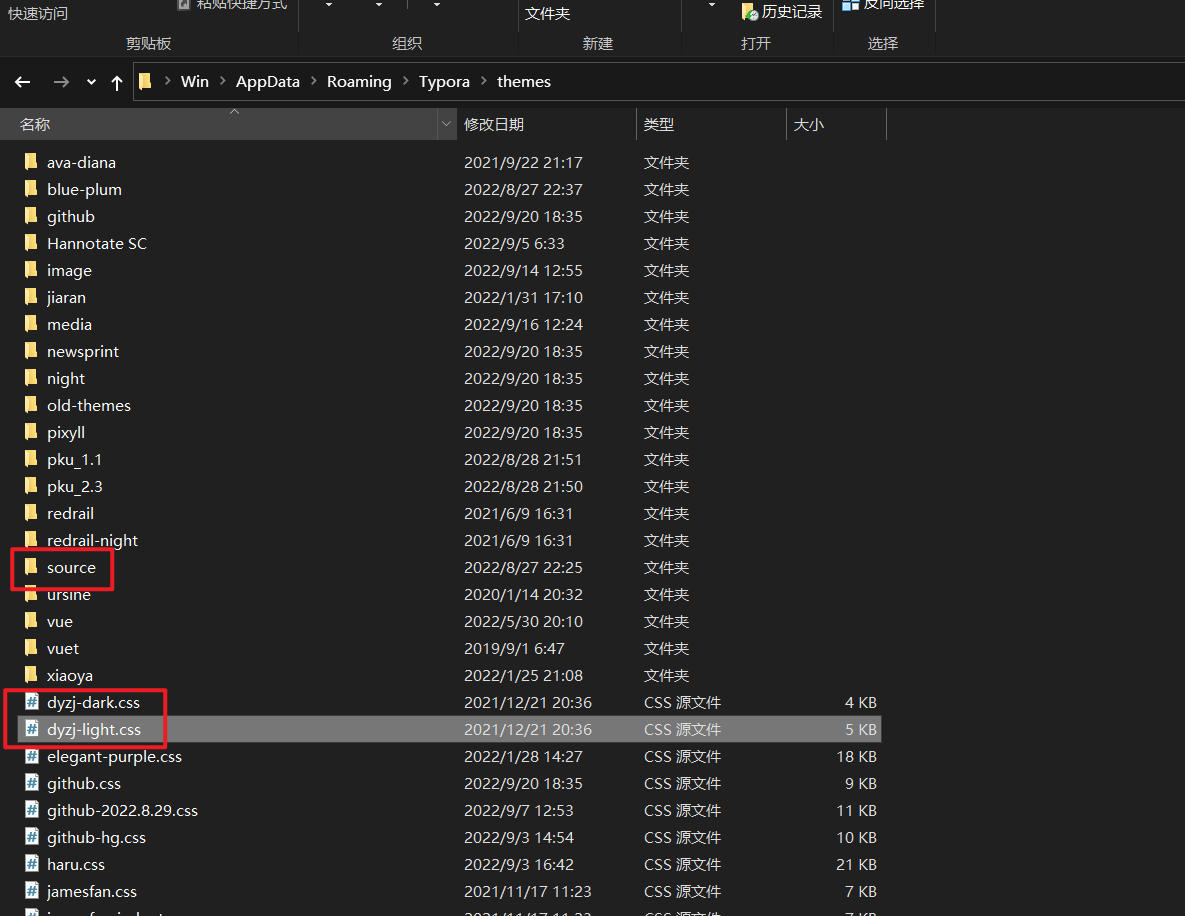Select the source folder name
The height and width of the screenshot is (916, 1185).
(x=71, y=568)
